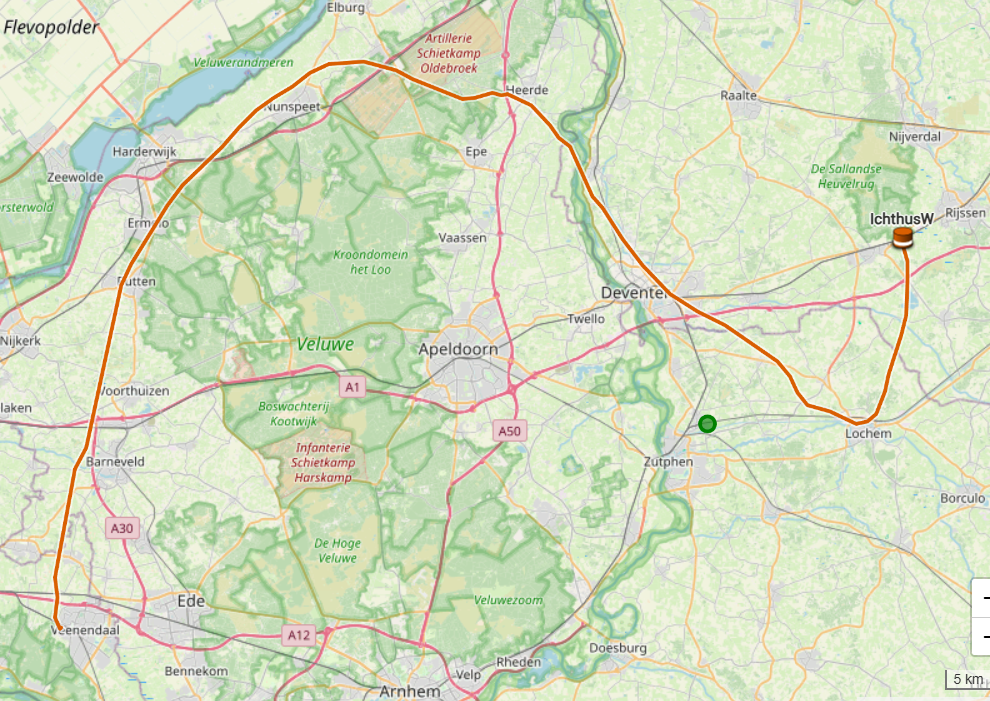Viewport: 990px width, 701px height.
Task: Click the Deventer city label
Action: (634, 293)
